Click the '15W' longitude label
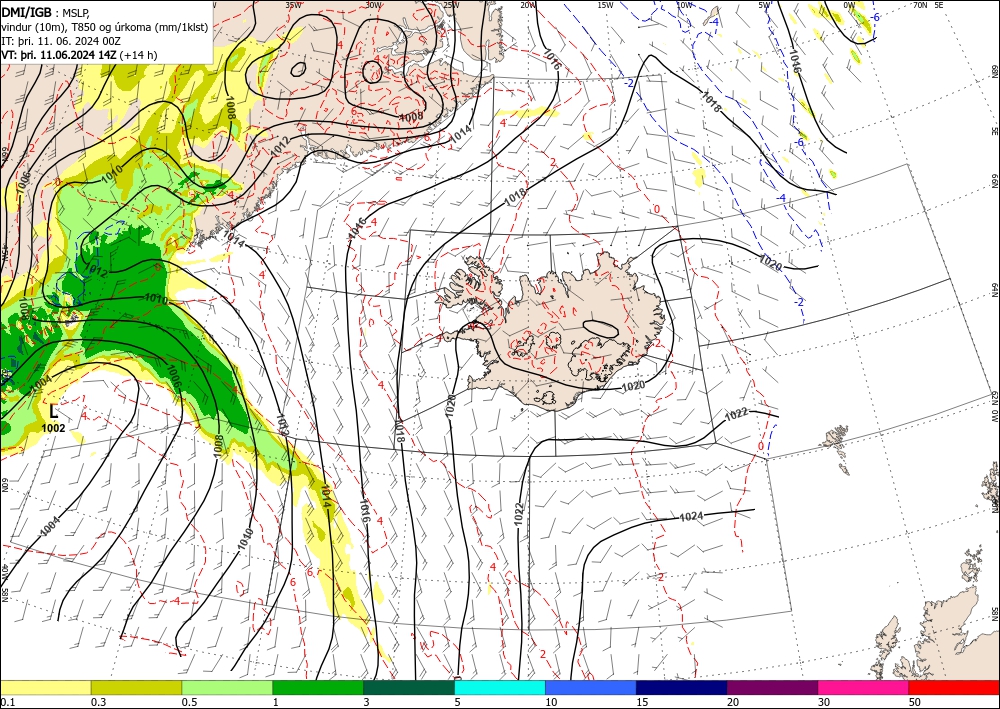The width and height of the screenshot is (1000, 709). [605, 5]
